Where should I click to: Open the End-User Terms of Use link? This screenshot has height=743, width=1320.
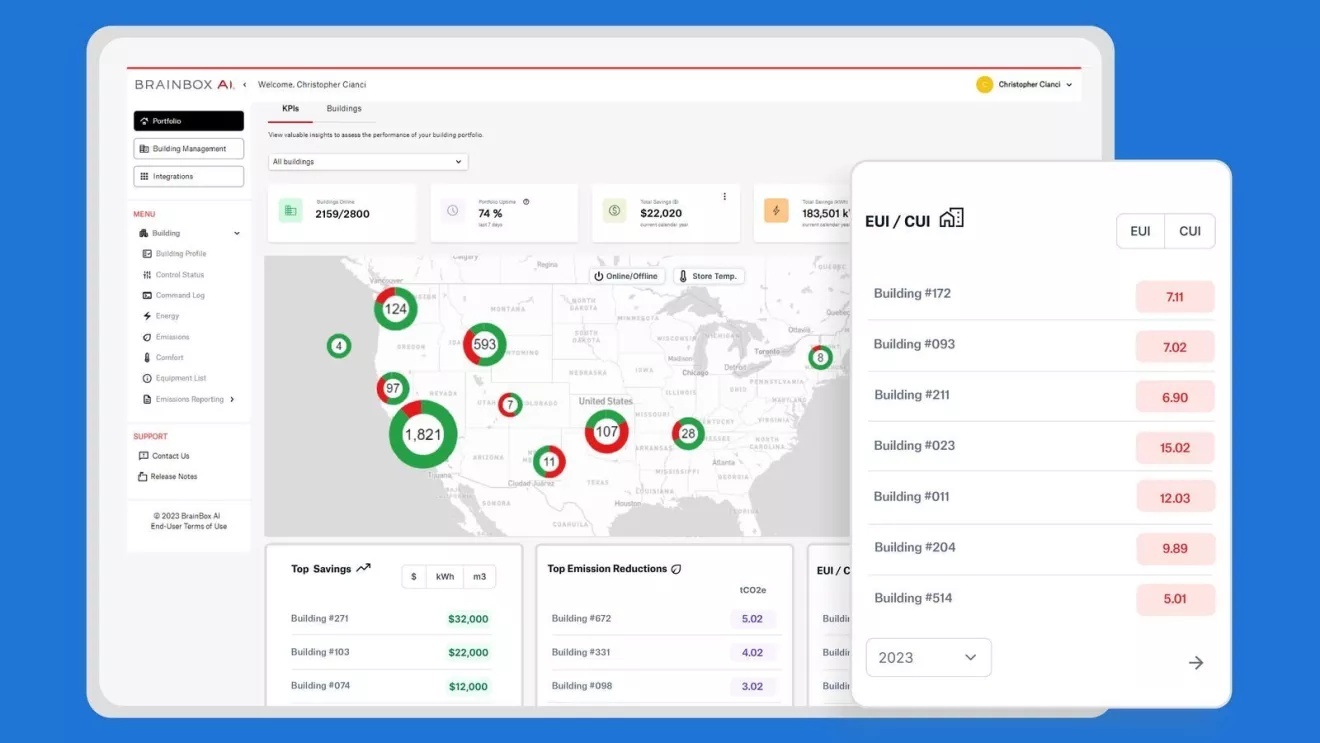(188, 527)
